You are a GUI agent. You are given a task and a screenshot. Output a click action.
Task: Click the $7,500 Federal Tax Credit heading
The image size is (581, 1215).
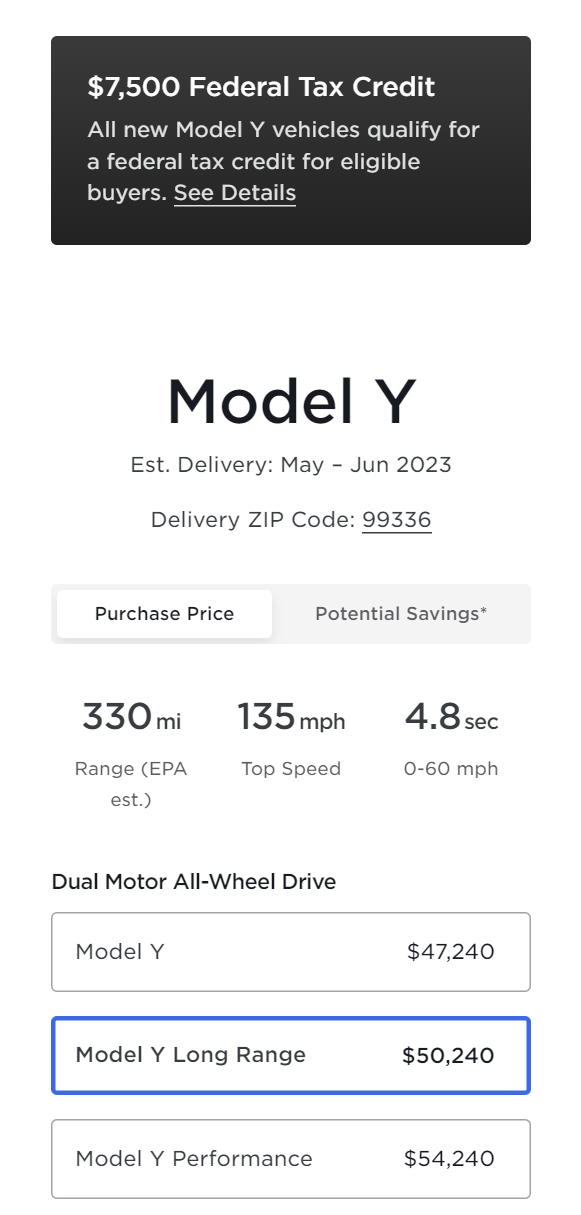tap(261, 87)
